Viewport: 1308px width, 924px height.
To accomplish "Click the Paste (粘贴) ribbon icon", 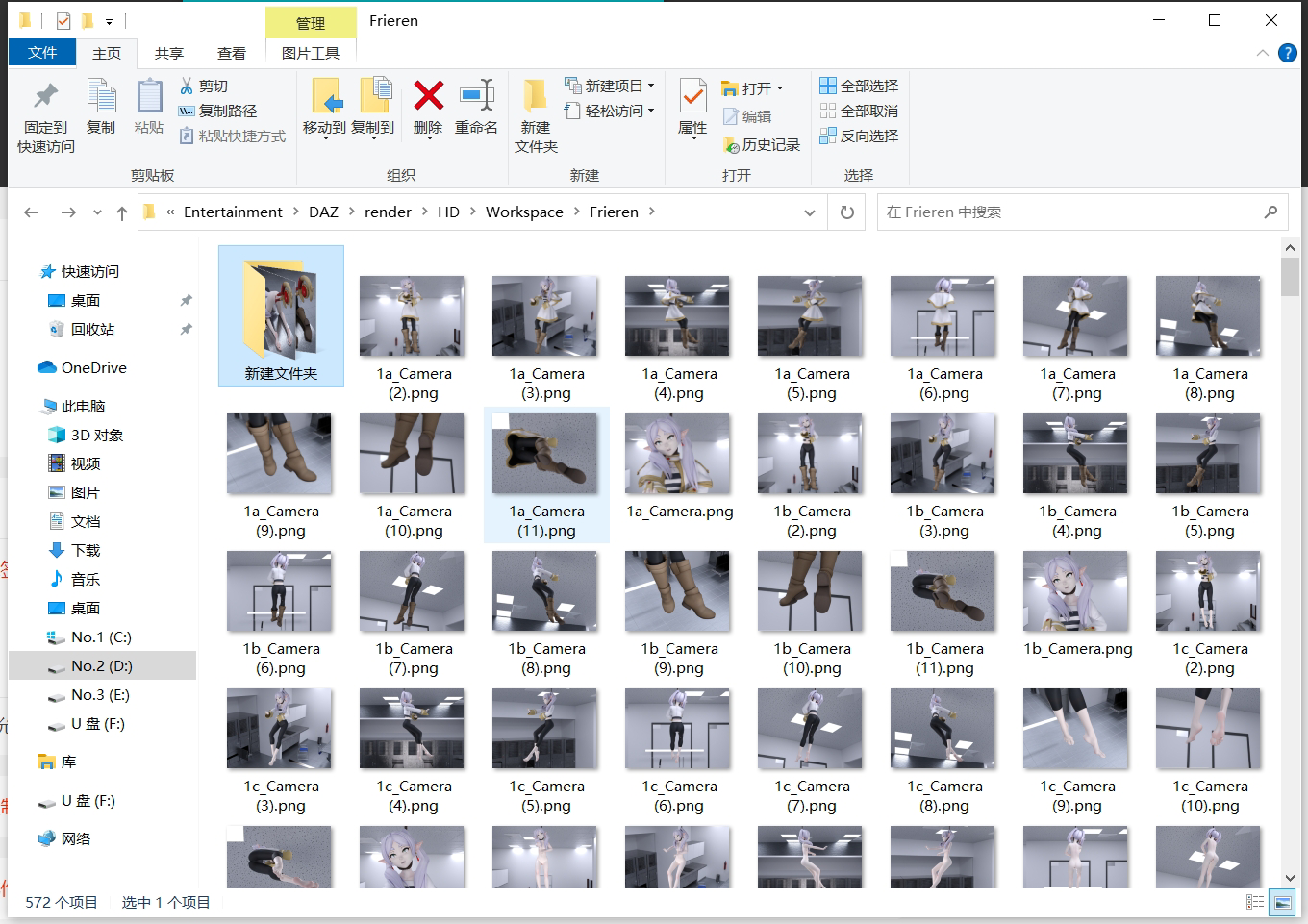I will click(x=149, y=97).
